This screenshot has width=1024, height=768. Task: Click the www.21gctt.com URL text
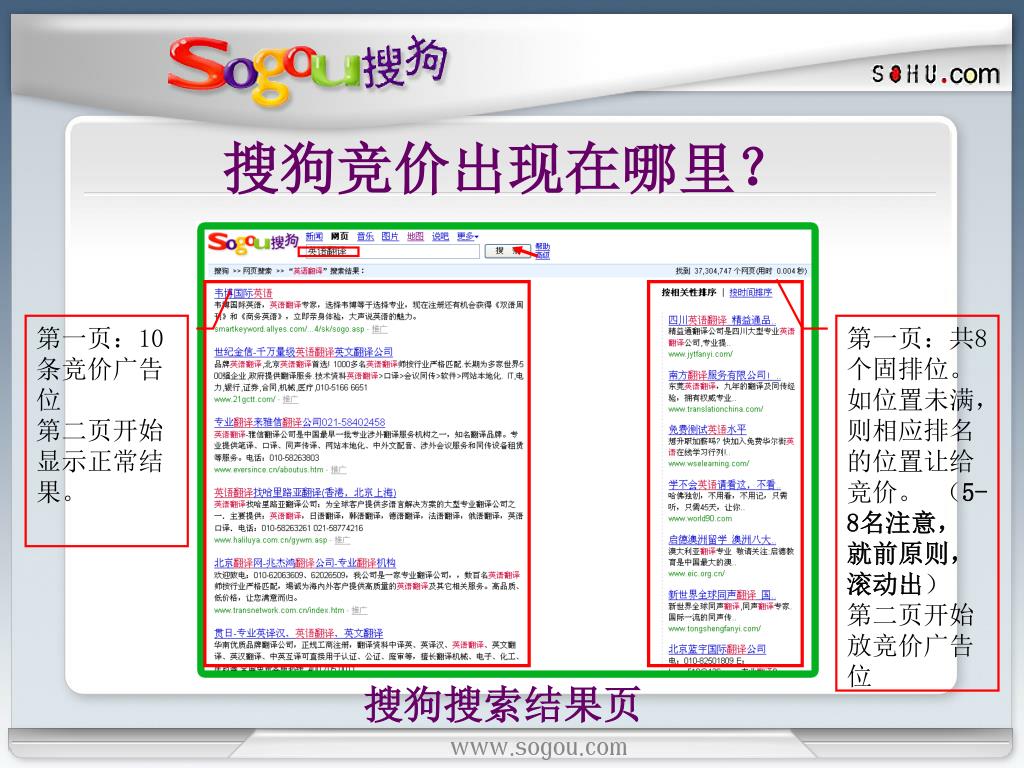click(245, 400)
